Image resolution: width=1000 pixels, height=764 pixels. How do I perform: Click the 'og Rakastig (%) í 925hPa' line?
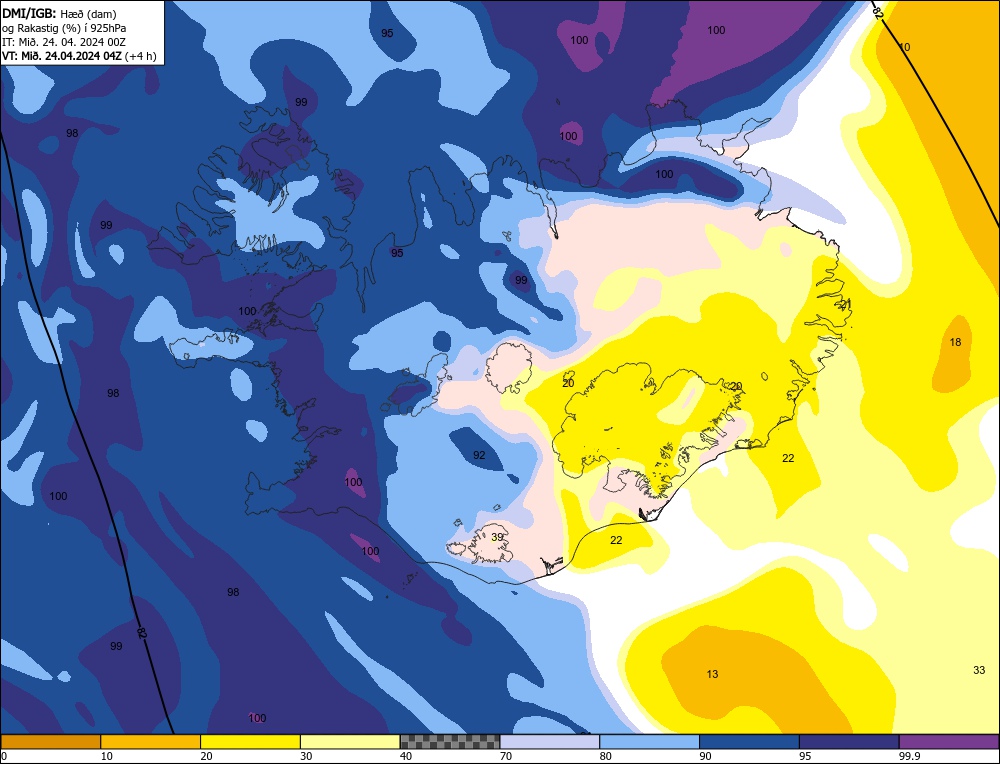[x=64, y=28]
